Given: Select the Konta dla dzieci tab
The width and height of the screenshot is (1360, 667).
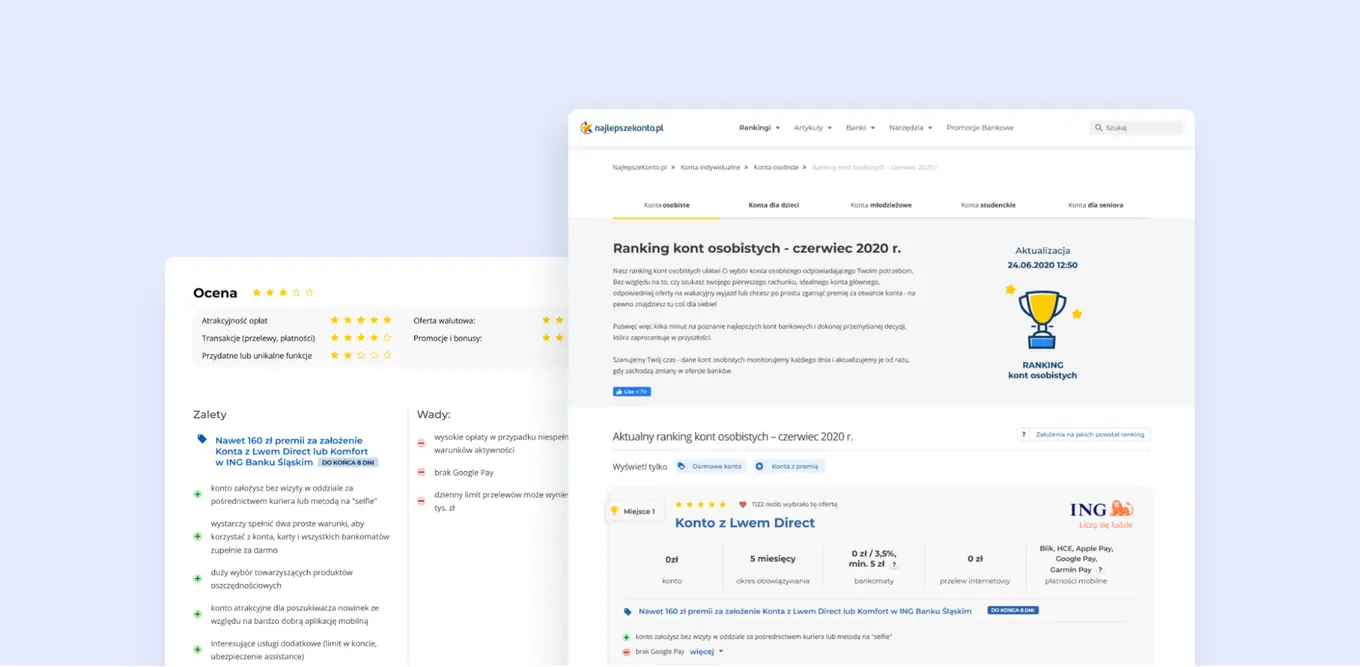Looking at the screenshot, I should coord(774,205).
